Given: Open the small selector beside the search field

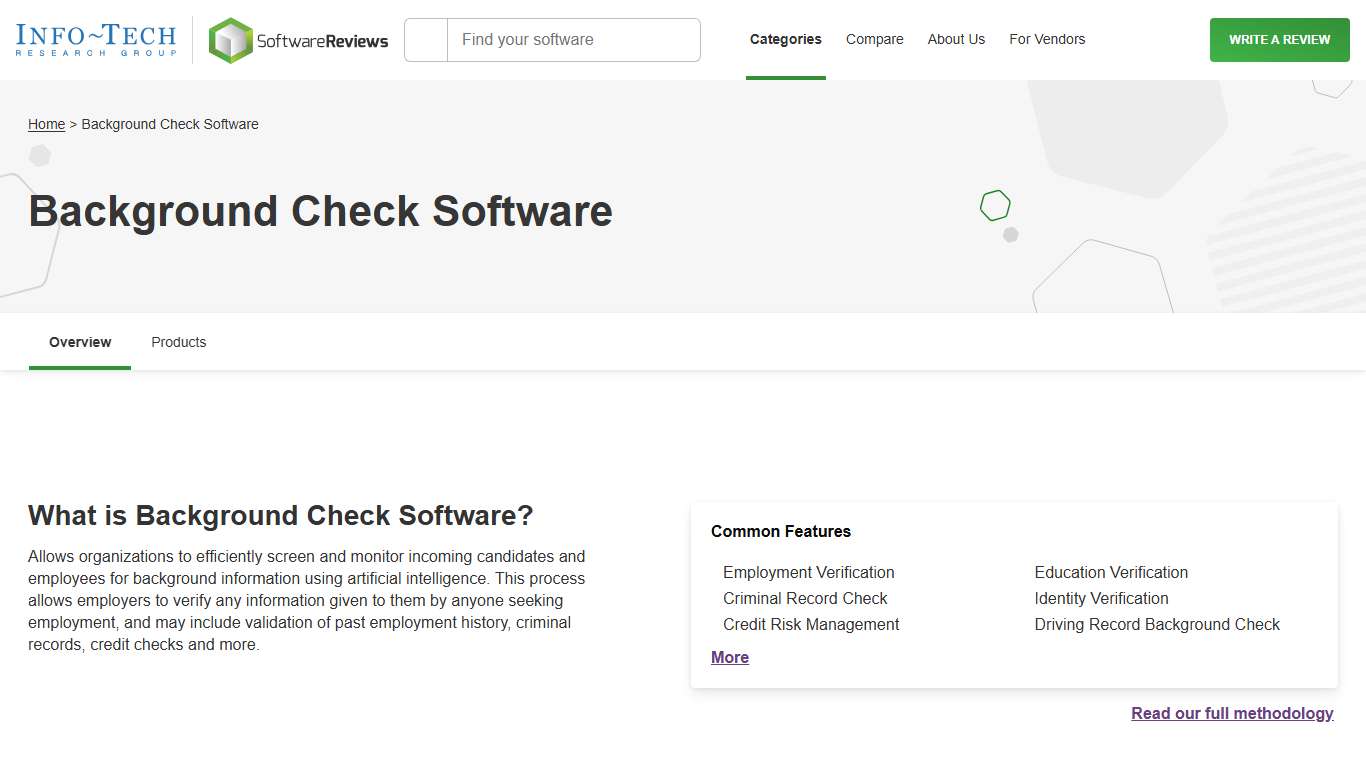Looking at the screenshot, I should pyautogui.click(x=425, y=40).
